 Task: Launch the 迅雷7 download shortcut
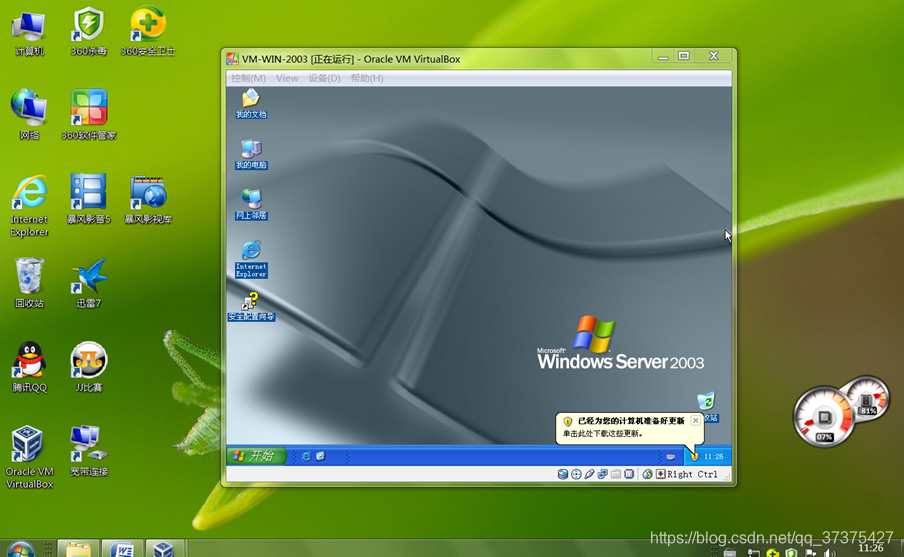click(x=88, y=283)
